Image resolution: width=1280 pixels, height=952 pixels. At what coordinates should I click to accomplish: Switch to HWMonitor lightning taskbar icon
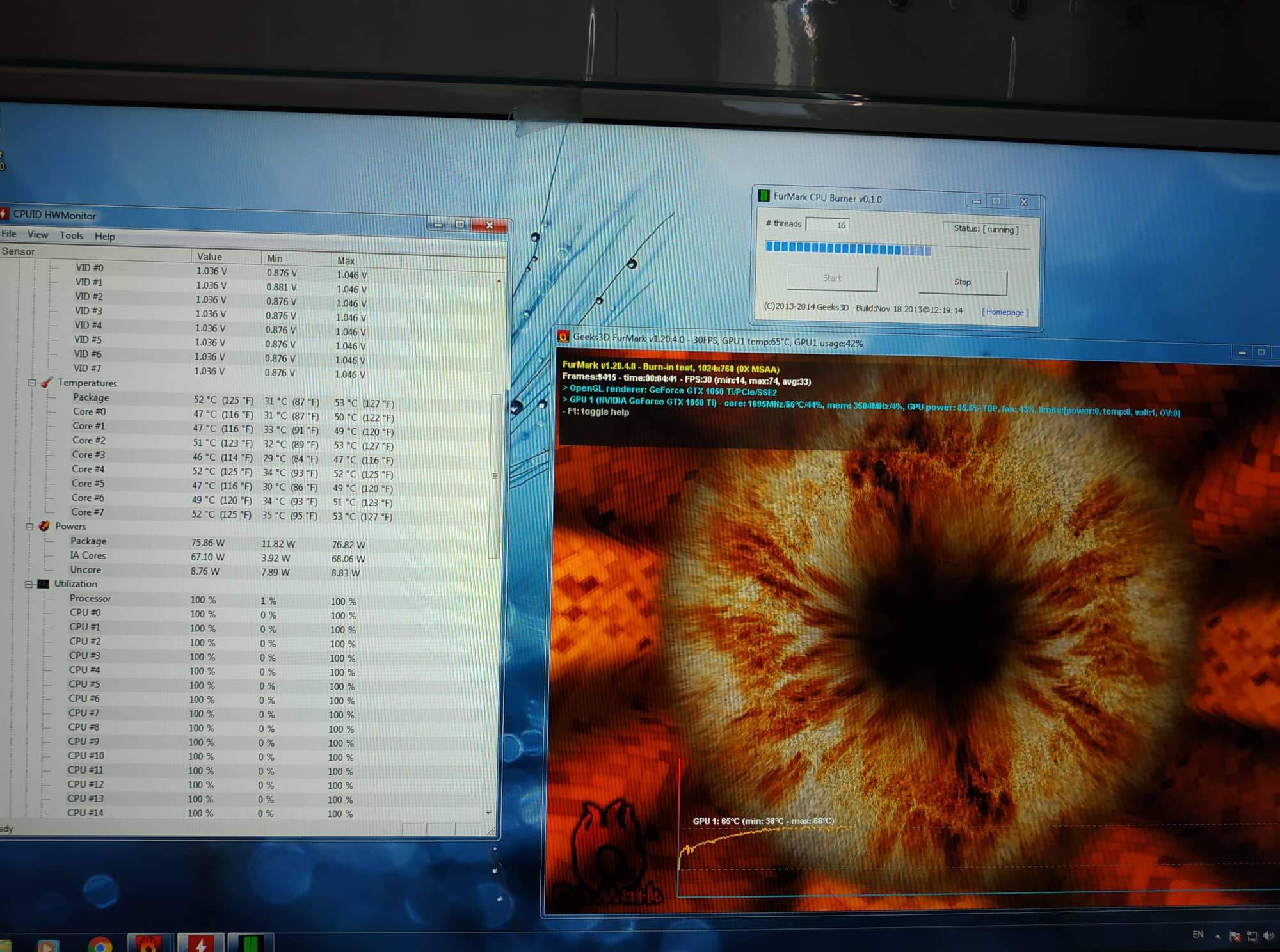click(201, 943)
